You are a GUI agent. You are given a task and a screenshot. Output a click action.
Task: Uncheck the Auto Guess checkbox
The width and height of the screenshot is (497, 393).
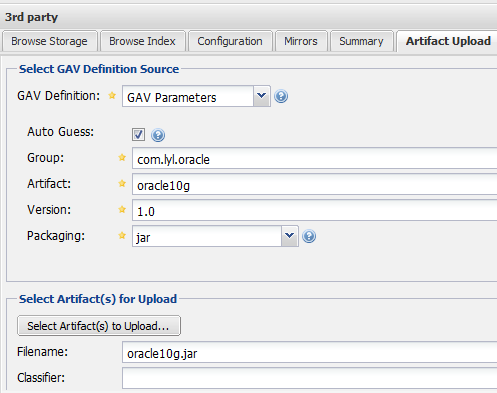coord(138,135)
